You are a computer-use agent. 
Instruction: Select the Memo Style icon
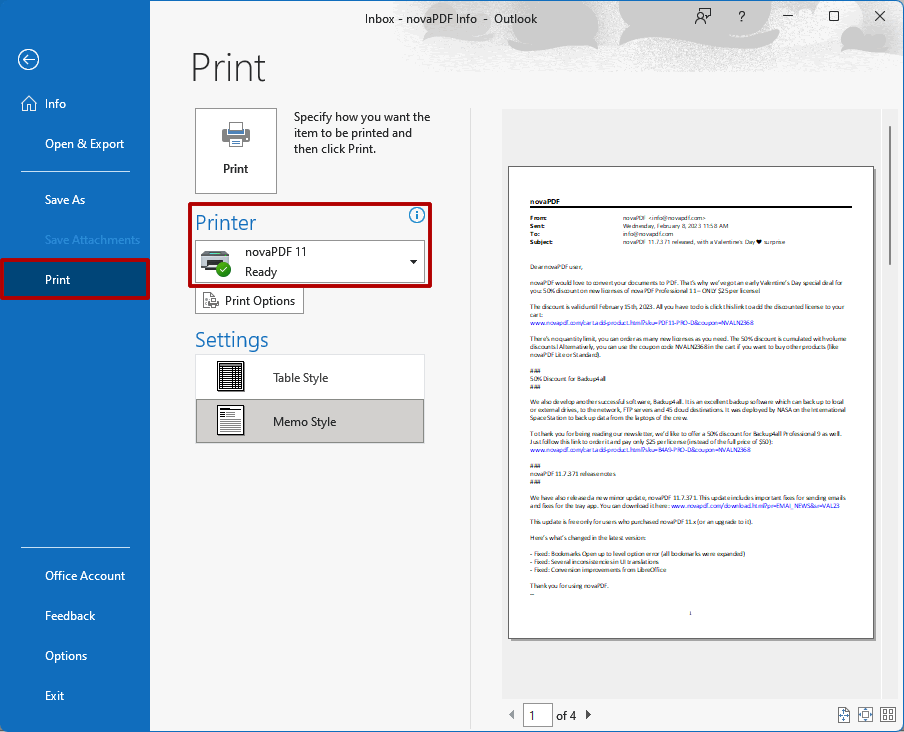231,421
